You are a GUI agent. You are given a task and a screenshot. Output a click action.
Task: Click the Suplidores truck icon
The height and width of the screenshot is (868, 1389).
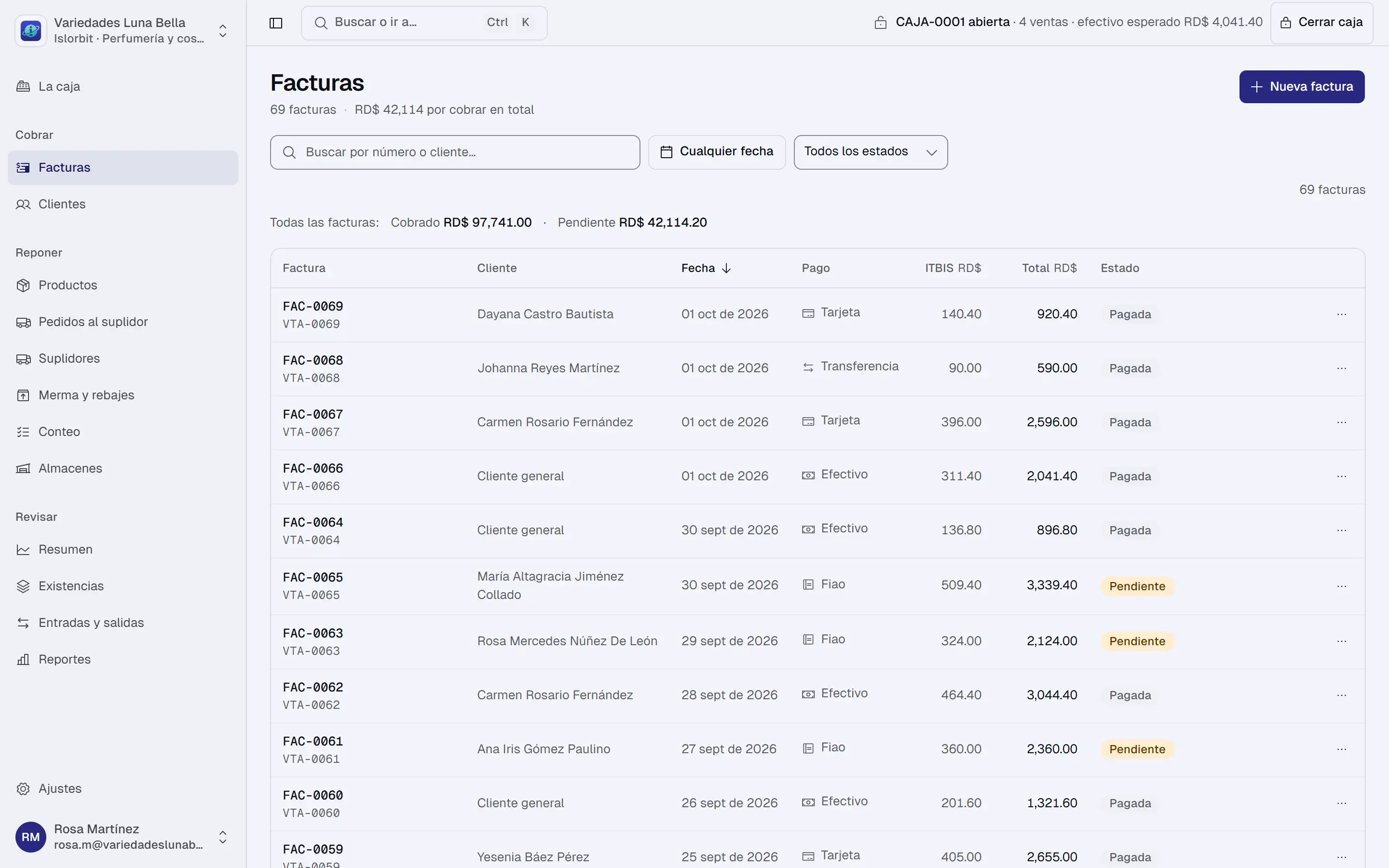[23, 359]
